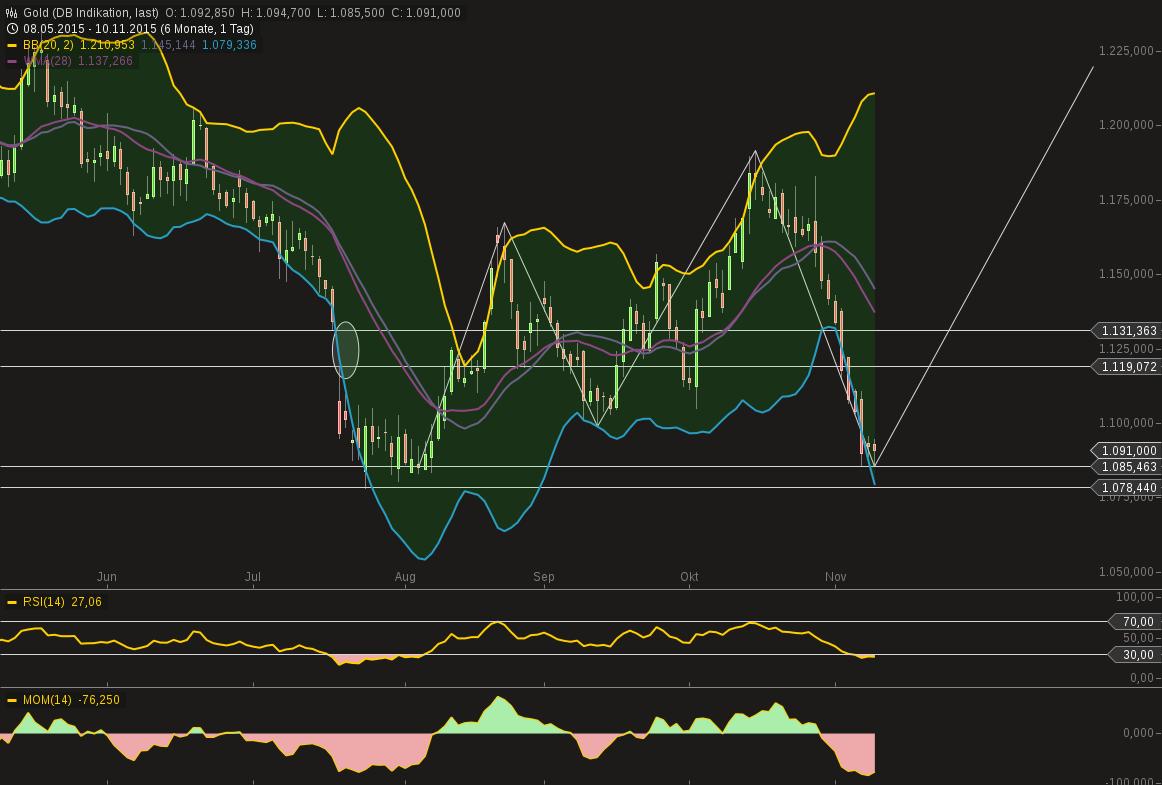
Task: Click the yellow MOM(14) legend dash icon
Action: point(12,700)
